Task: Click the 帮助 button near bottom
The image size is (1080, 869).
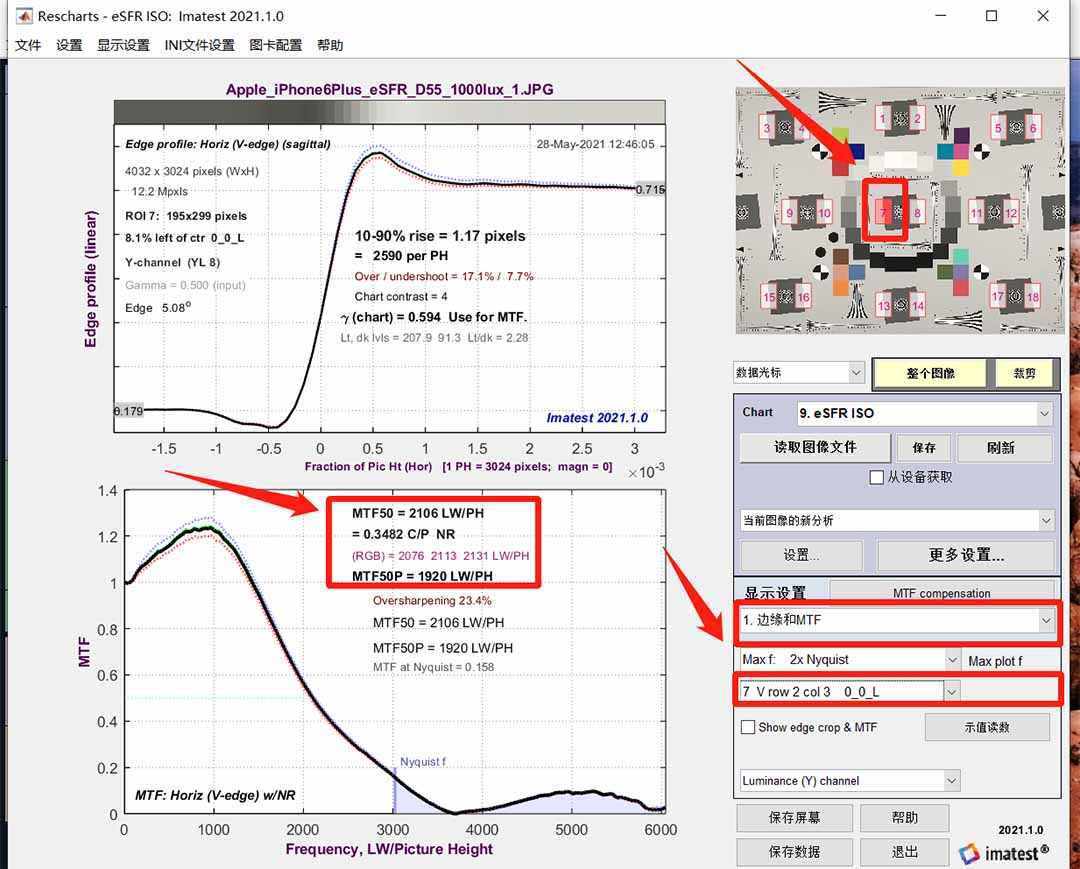Action: point(904,818)
